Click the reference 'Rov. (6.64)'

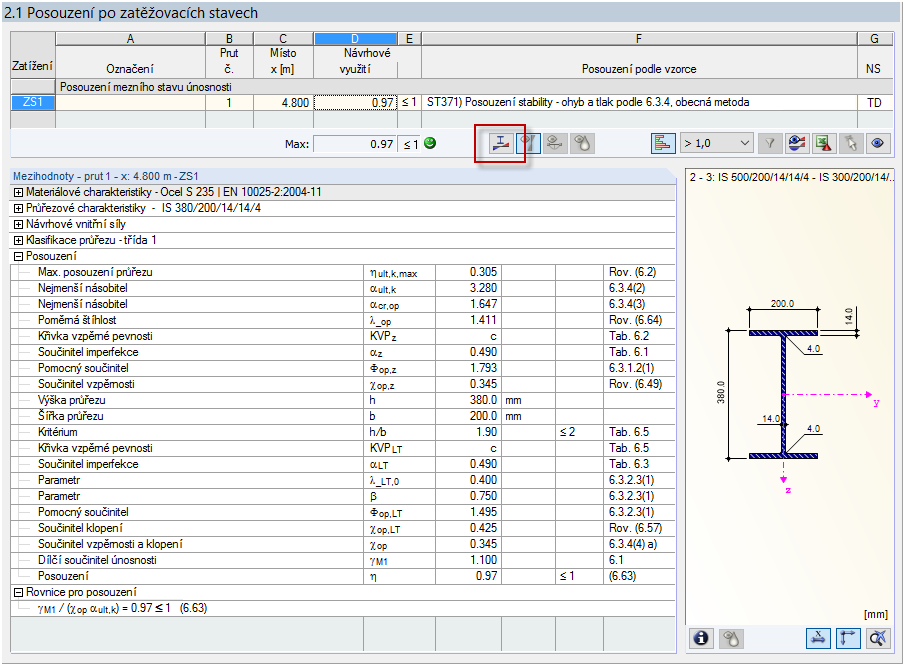(635, 320)
